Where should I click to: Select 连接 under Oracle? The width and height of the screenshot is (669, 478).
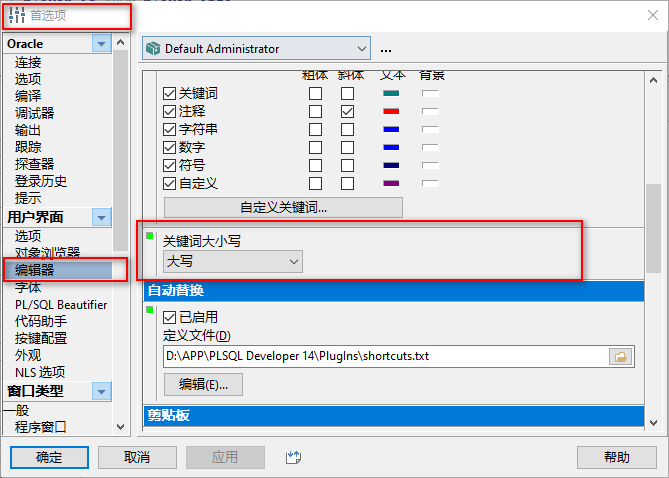28,62
